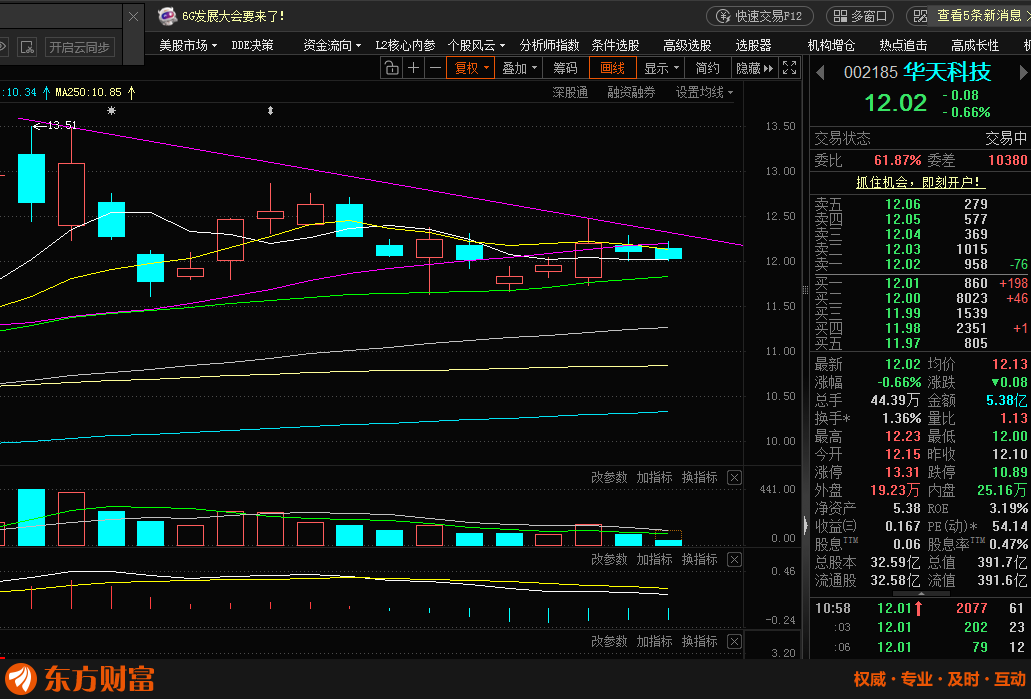Close the third indicator subpanel

(734, 642)
